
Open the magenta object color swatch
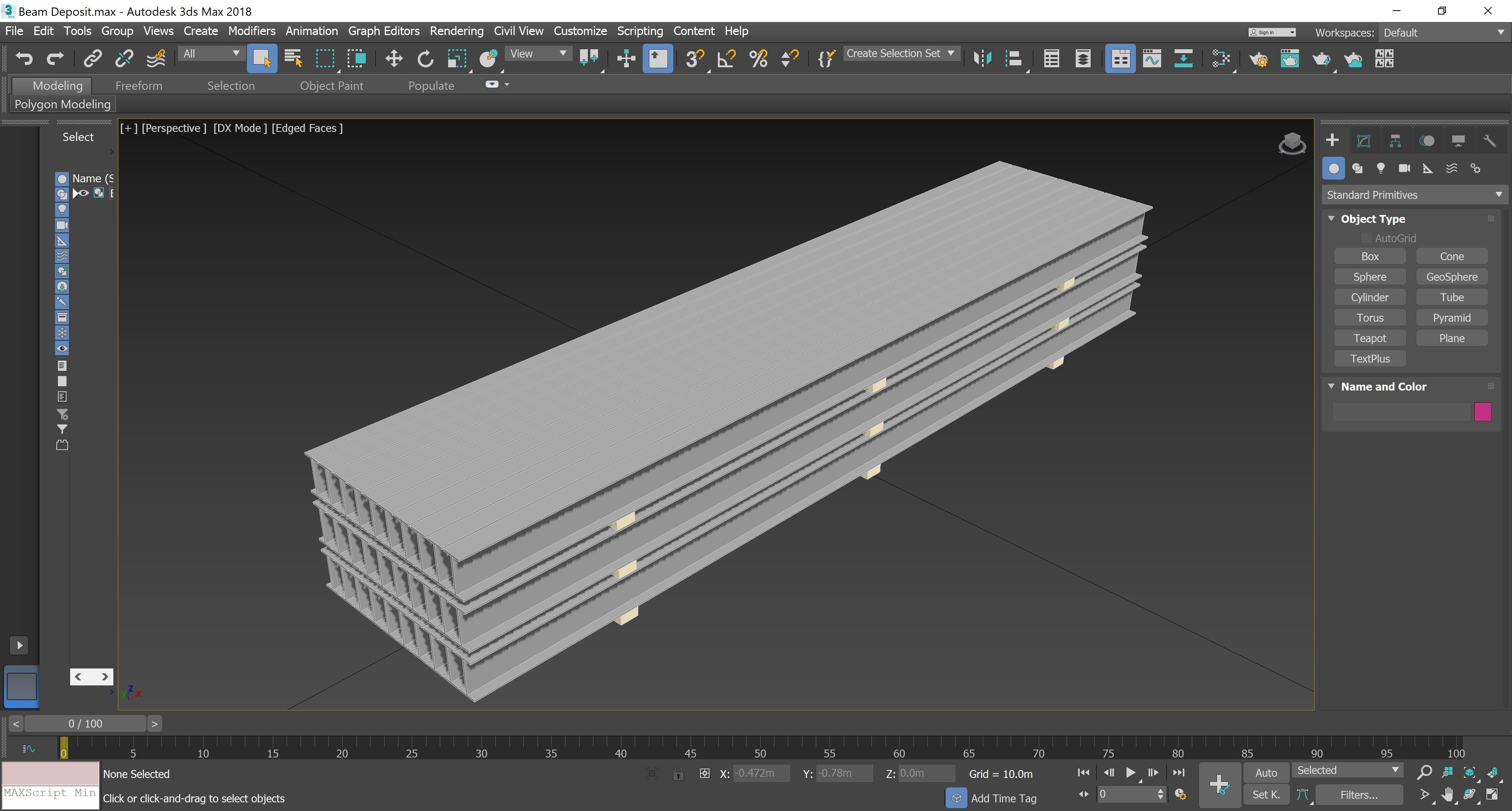pos(1482,411)
